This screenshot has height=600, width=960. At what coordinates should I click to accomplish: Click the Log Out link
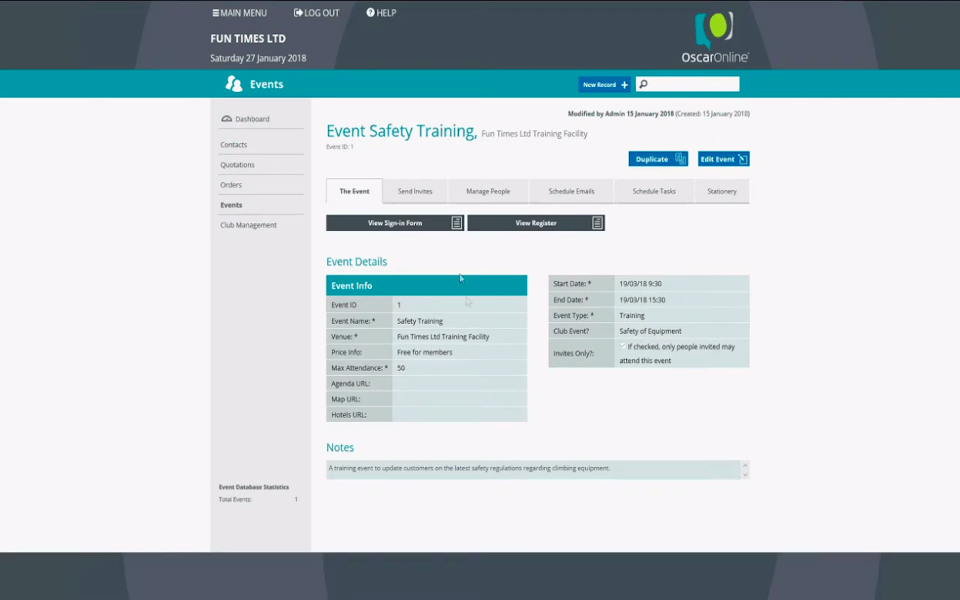tap(317, 13)
